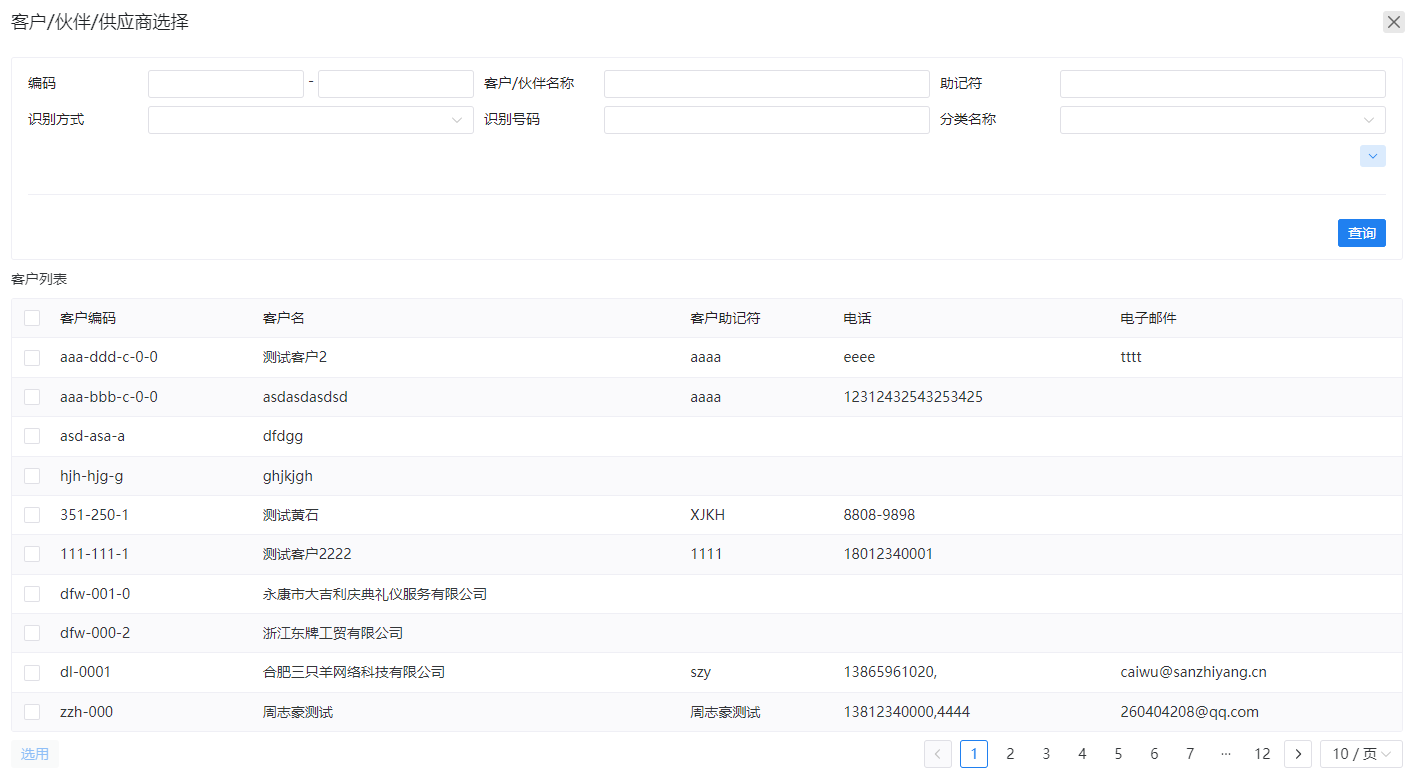Change page size from 10 / 页

[x=1360, y=754]
